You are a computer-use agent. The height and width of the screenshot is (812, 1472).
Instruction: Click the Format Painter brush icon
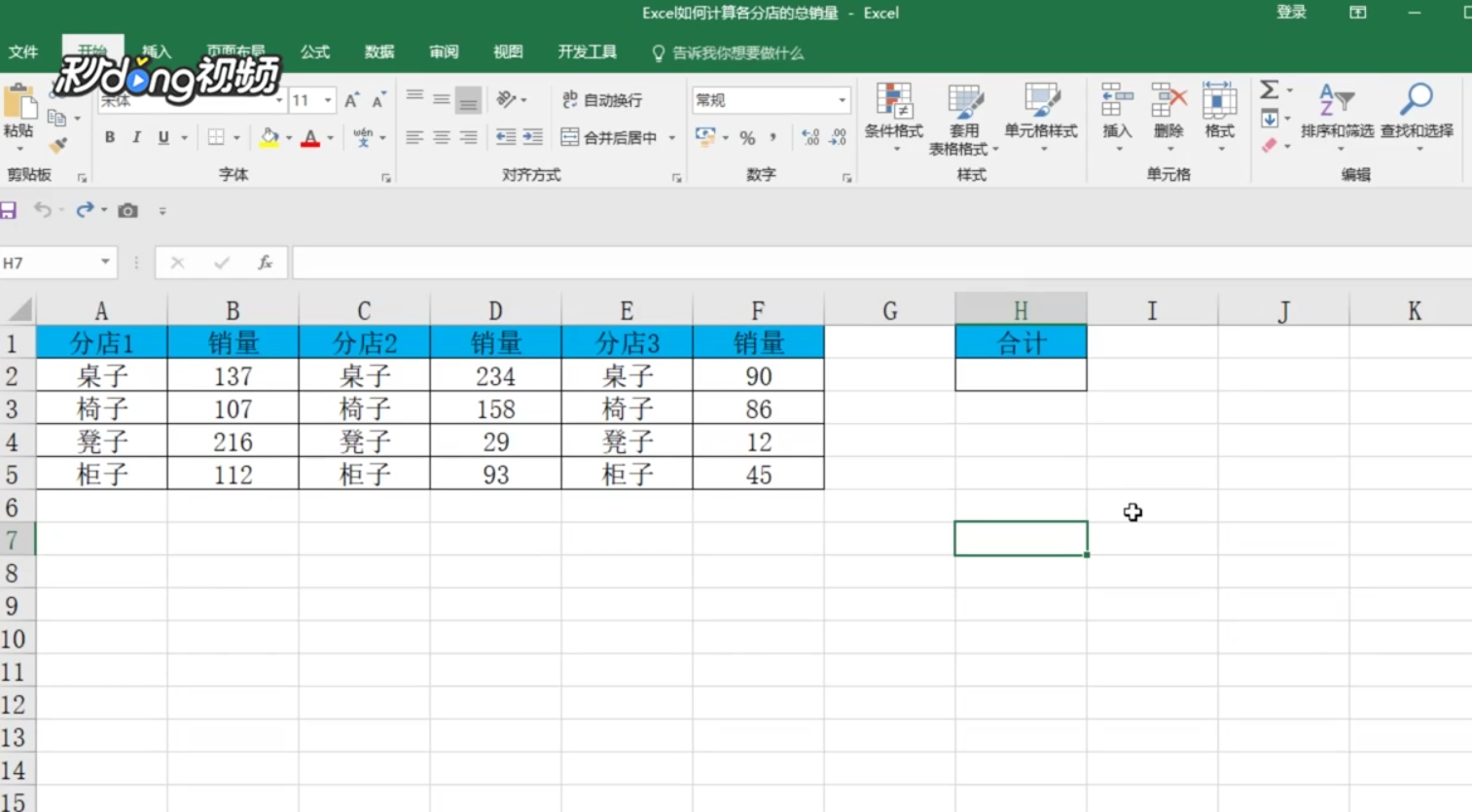coord(58,146)
